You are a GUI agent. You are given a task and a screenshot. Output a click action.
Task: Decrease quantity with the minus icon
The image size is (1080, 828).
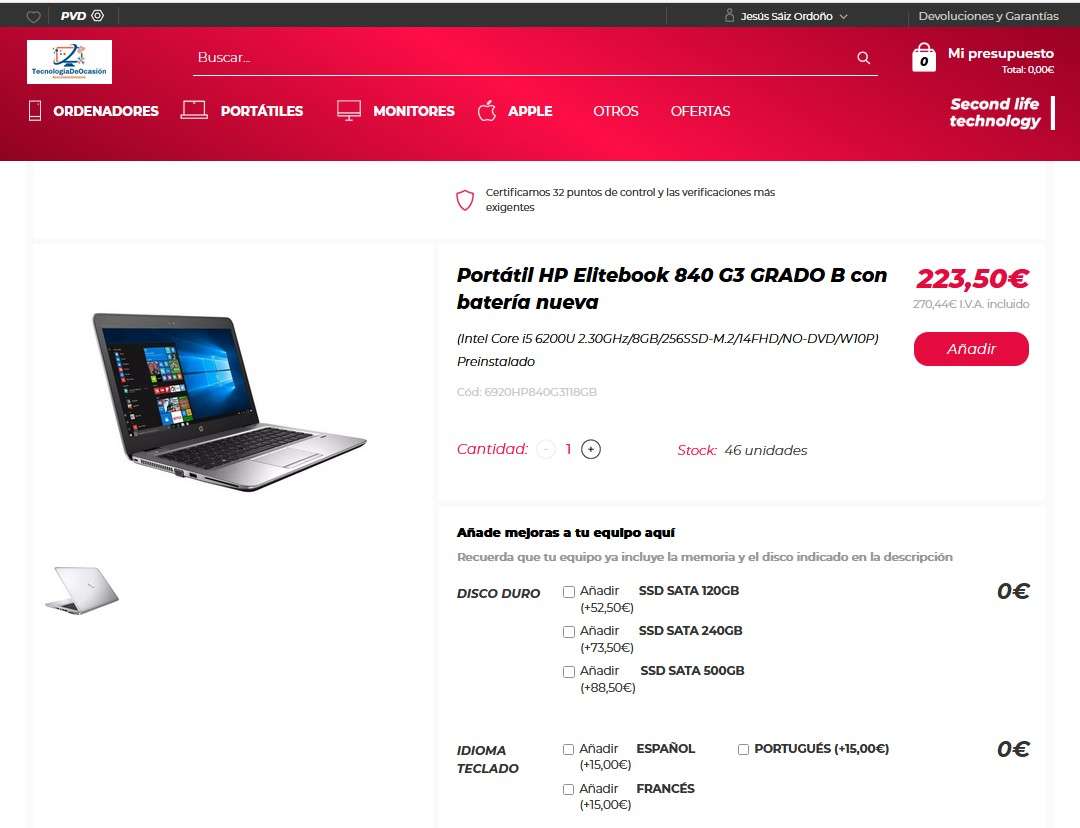click(546, 449)
